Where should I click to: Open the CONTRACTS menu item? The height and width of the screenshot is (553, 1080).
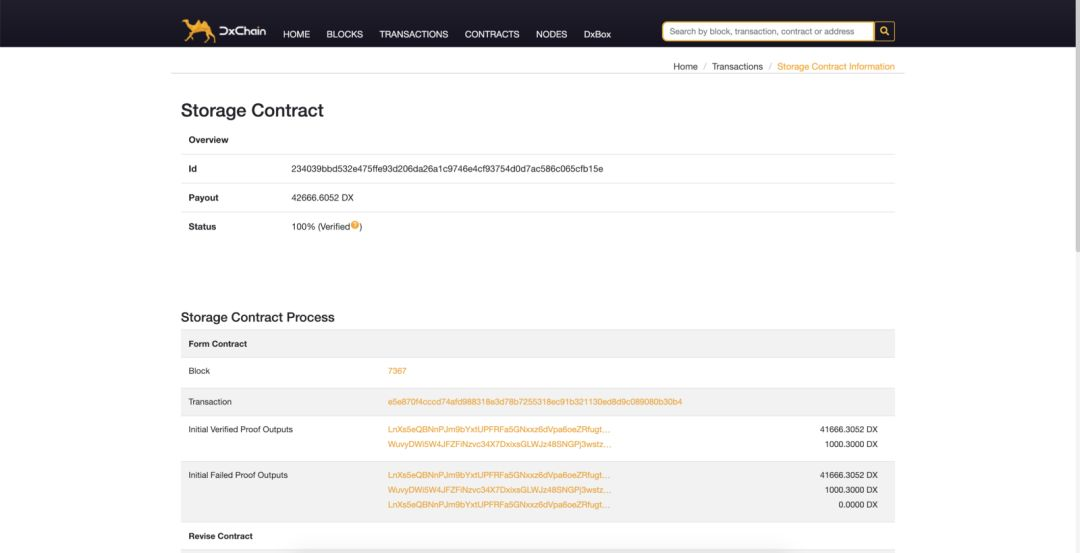[x=492, y=34]
